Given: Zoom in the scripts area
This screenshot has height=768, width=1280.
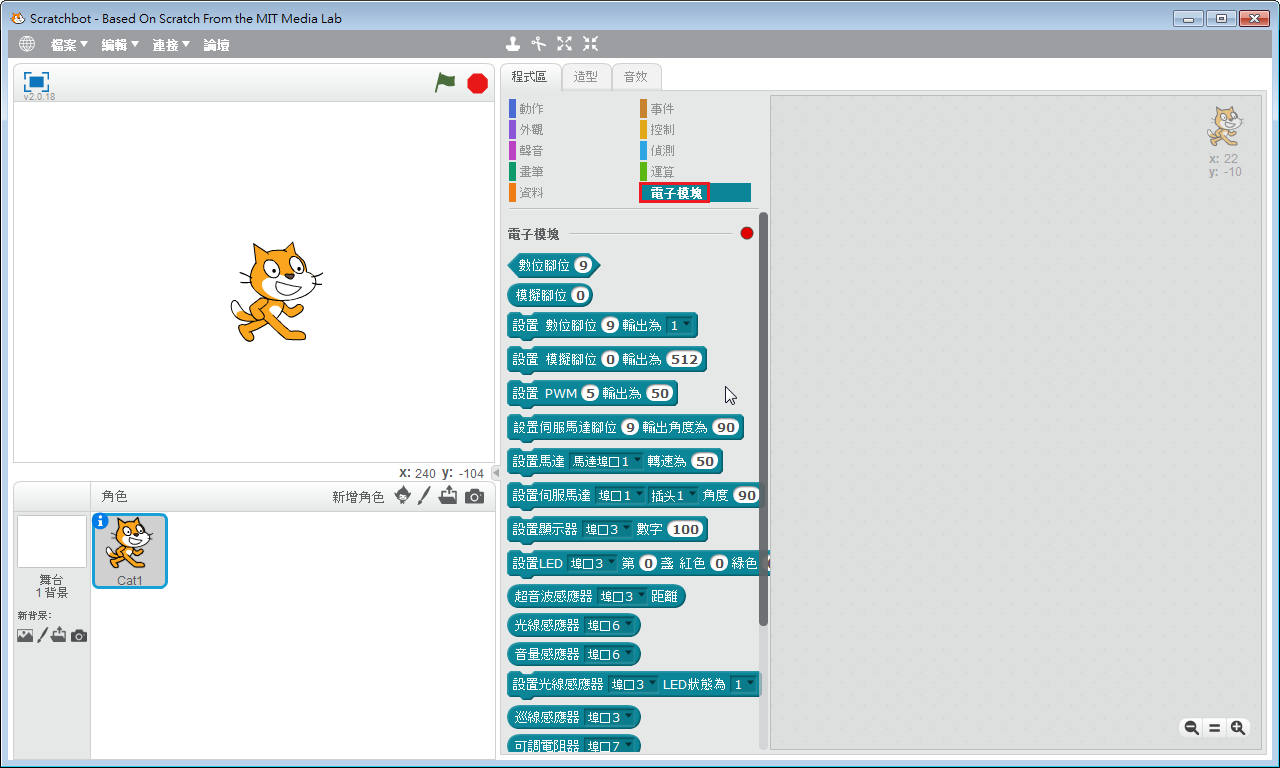Looking at the screenshot, I should (1238, 728).
